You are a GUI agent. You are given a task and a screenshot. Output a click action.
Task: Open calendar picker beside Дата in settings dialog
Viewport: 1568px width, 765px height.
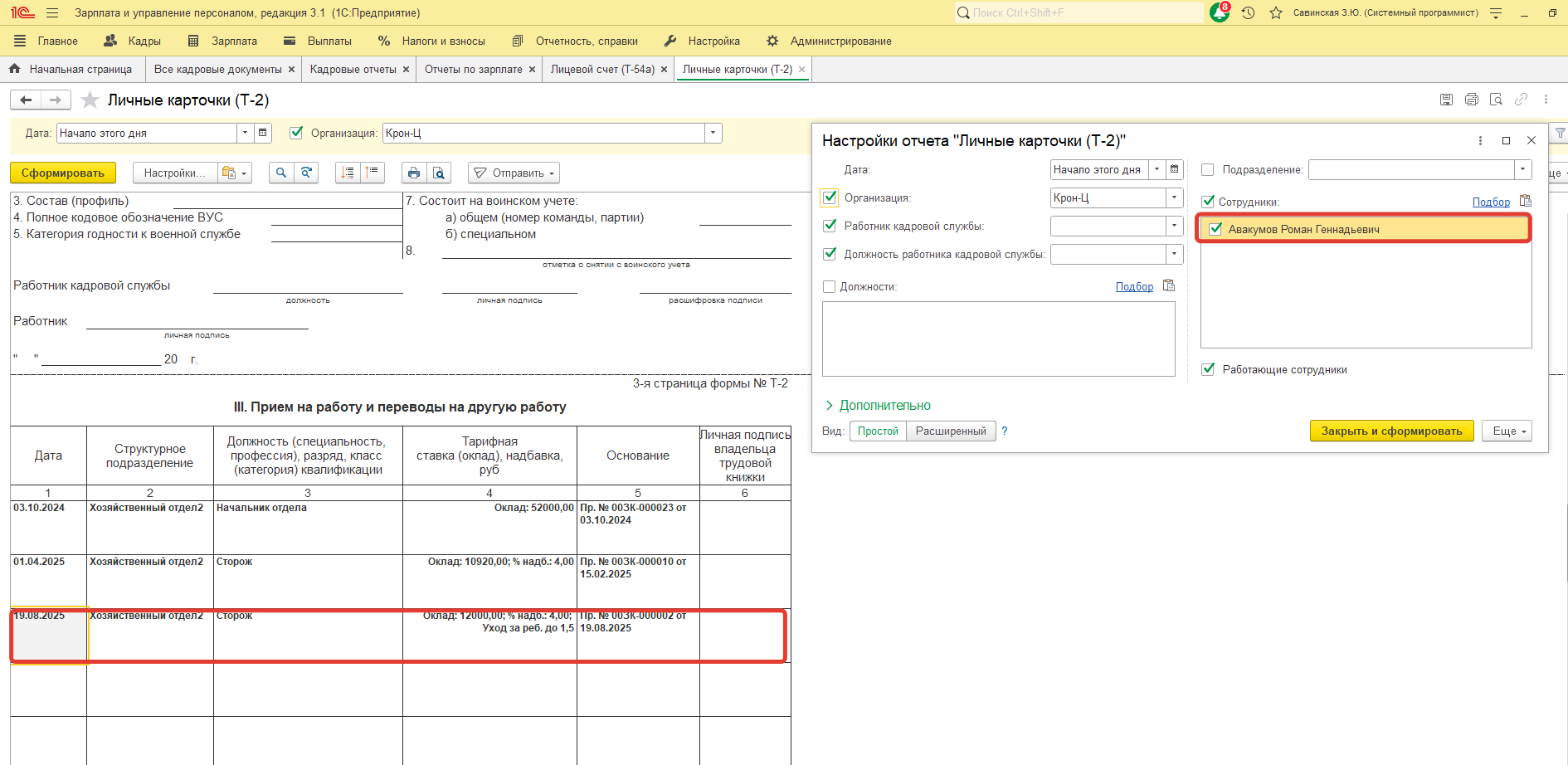click(x=1175, y=169)
